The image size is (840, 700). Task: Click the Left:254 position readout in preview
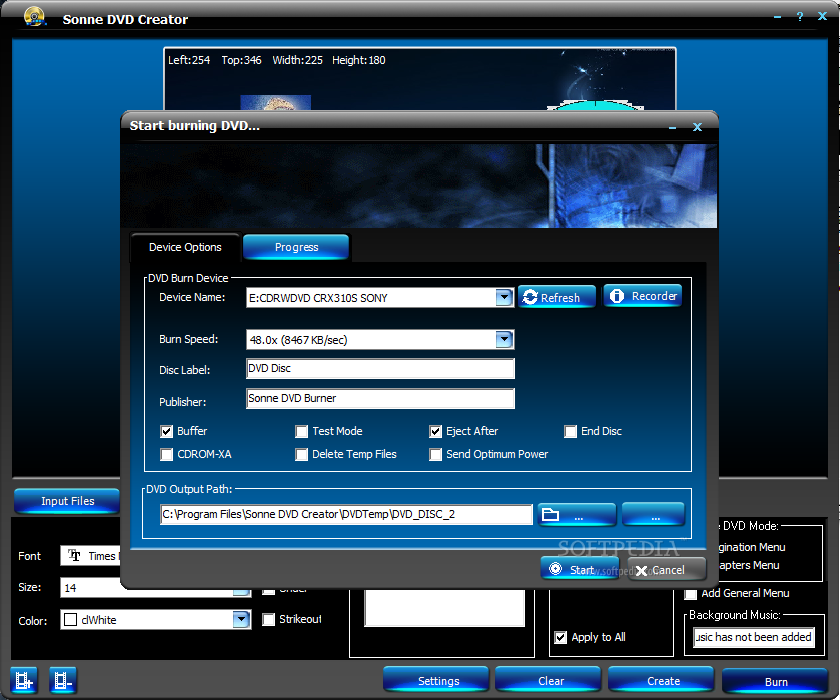coord(189,60)
